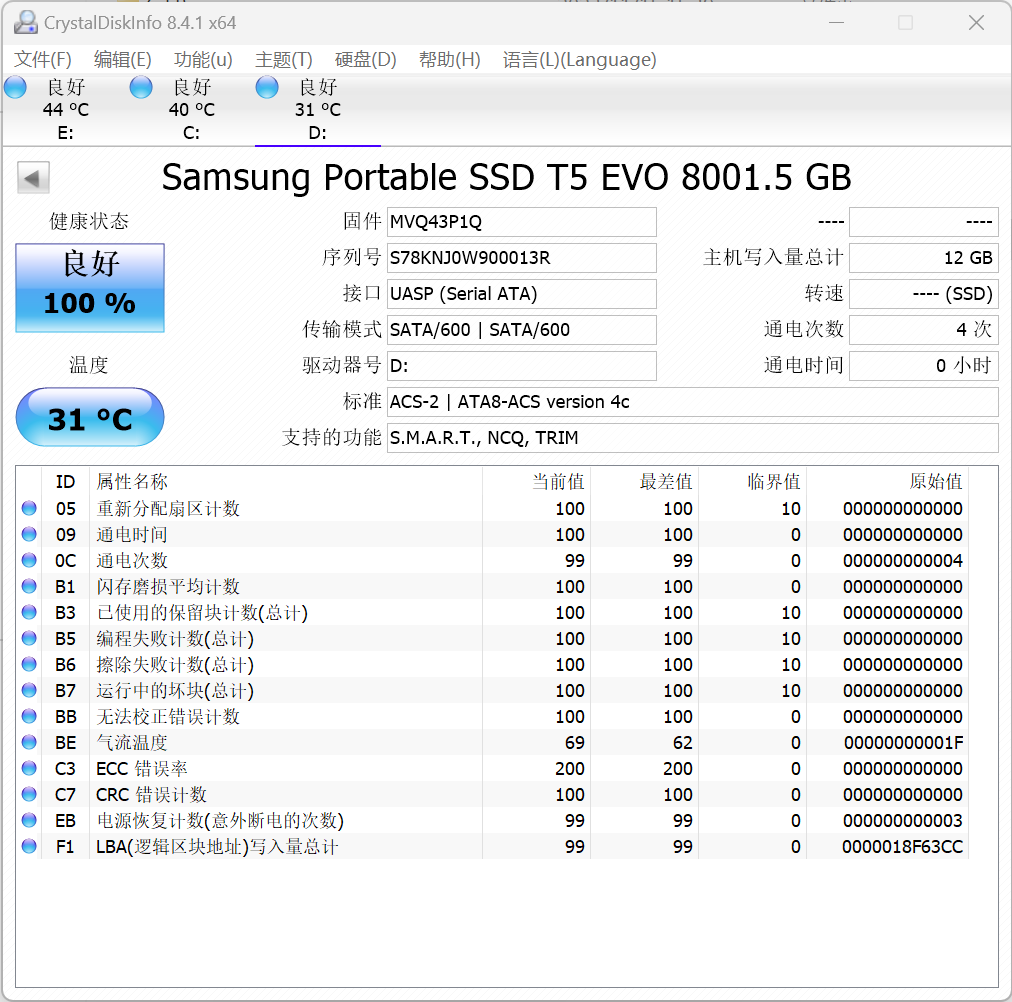Click the 31 °C temperature button
Screen dimensions: 1012x1002
(x=90, y=418)
